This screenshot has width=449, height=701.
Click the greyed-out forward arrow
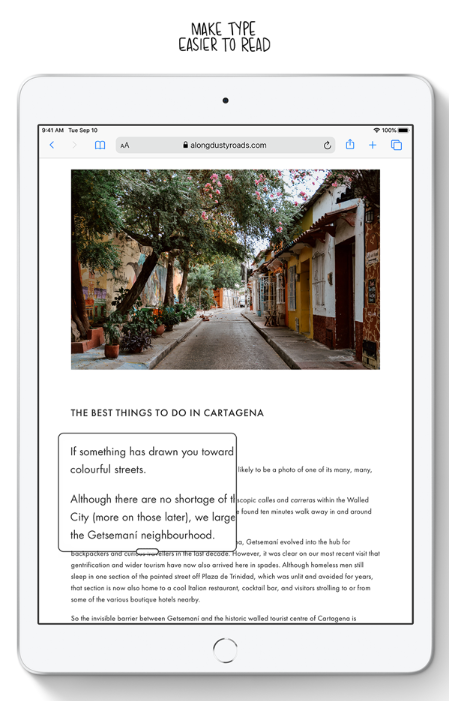pyautogui.click(x=75, y=145)
